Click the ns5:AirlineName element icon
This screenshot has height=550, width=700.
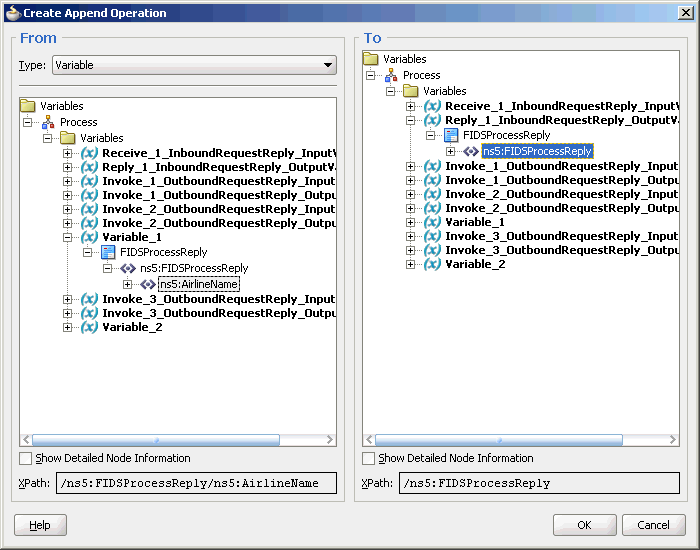pos(148,284)
